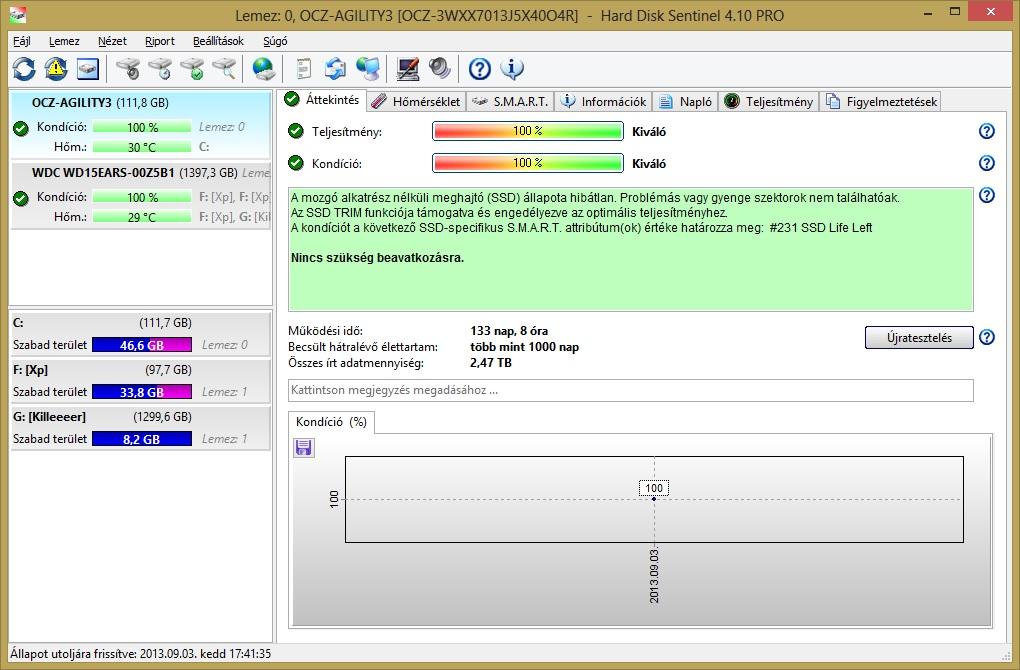
Task: Click the disk with clock toolbar icon
Action: pos(160,69)
